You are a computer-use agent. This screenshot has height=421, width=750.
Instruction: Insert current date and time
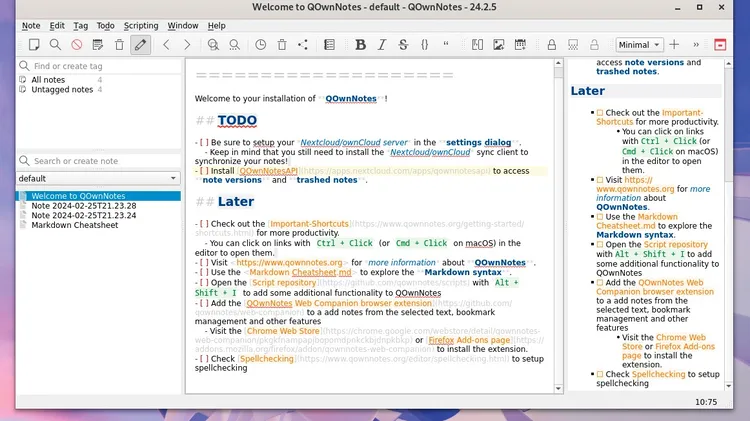[520, 45]
